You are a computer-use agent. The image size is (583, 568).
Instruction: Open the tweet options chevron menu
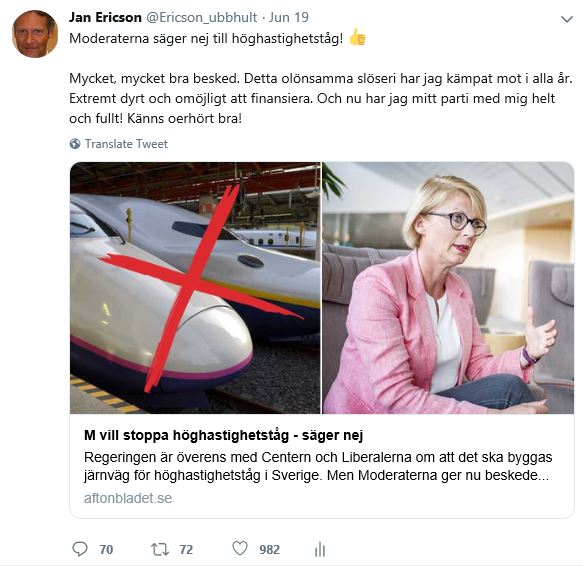567,19
